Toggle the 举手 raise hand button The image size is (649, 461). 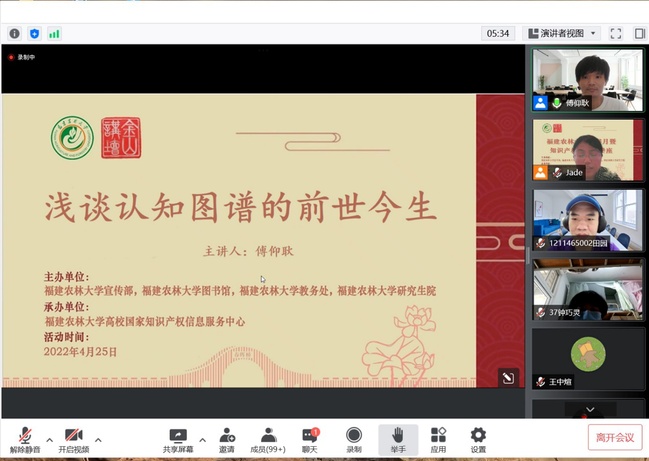point(397,439)
